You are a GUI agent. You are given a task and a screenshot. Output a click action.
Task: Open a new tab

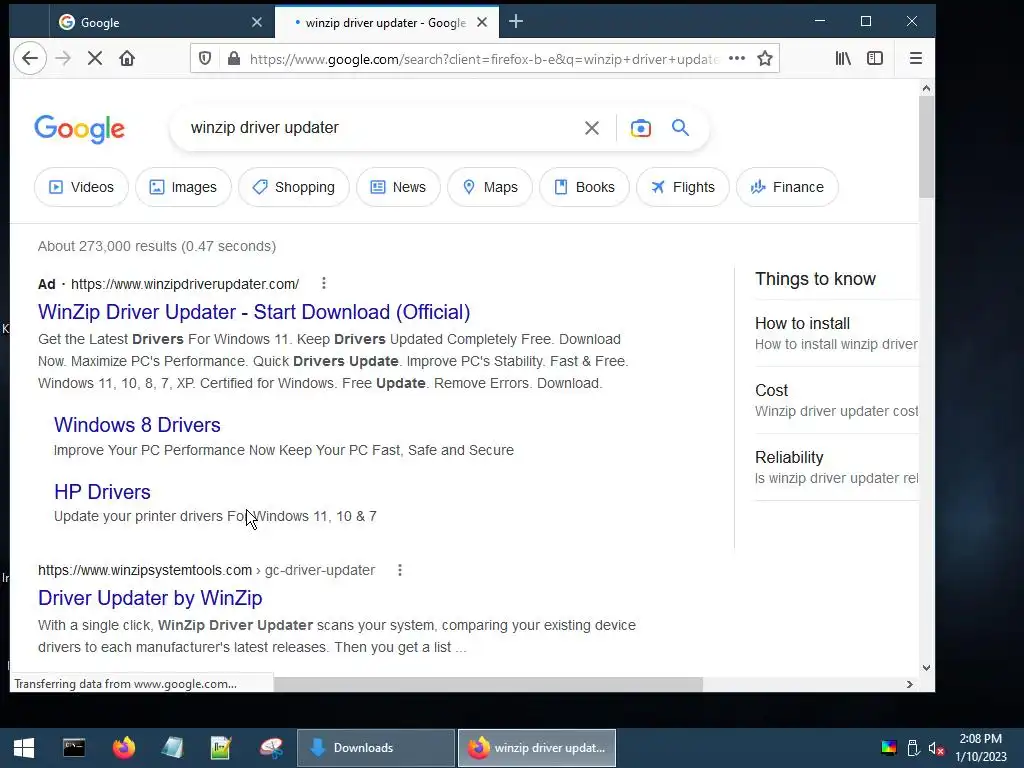click(x=516, y=22)
